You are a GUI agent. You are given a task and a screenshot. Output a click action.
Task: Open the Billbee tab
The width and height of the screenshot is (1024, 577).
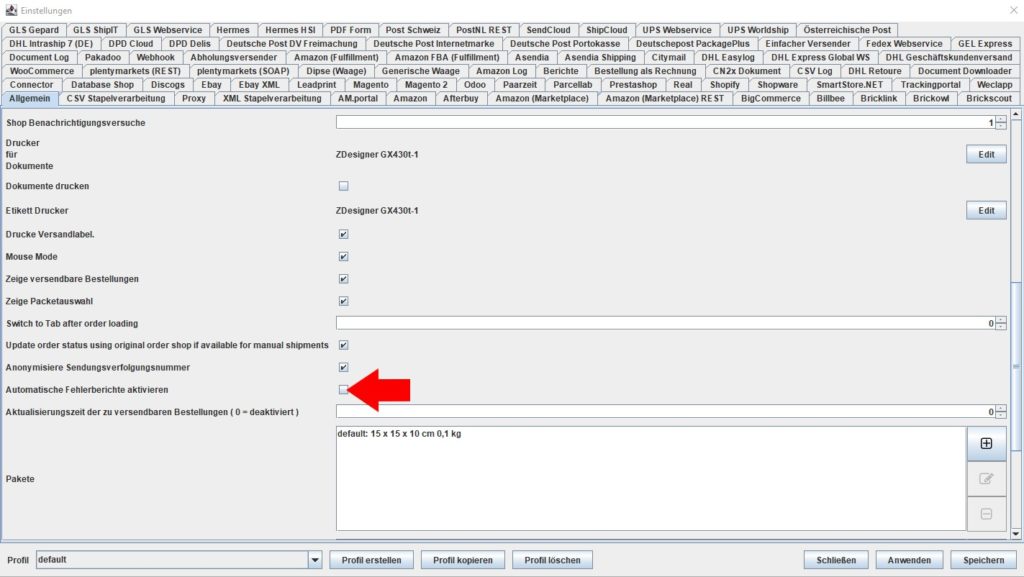[831, 99]
